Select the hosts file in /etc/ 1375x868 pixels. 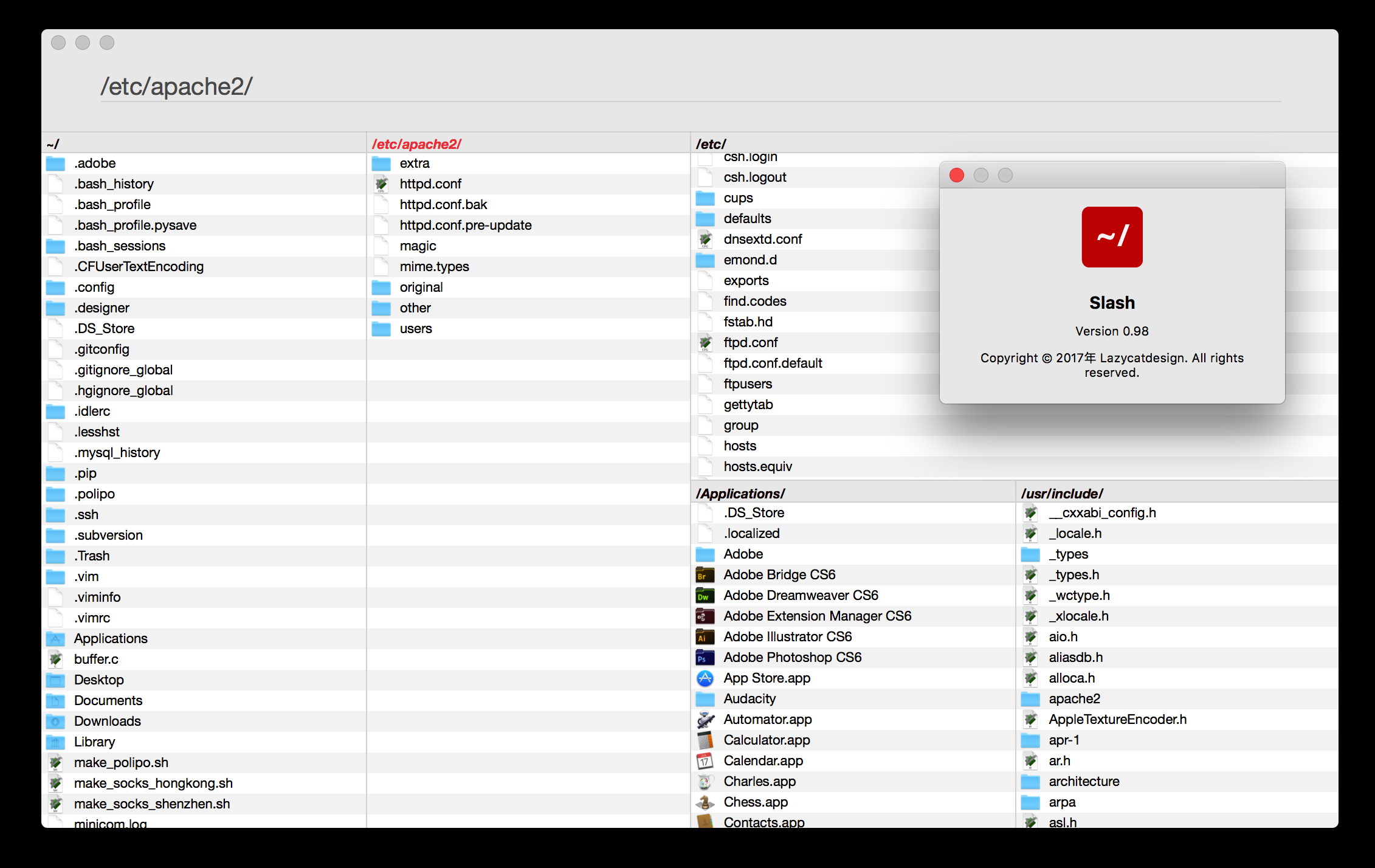[740, 446]
